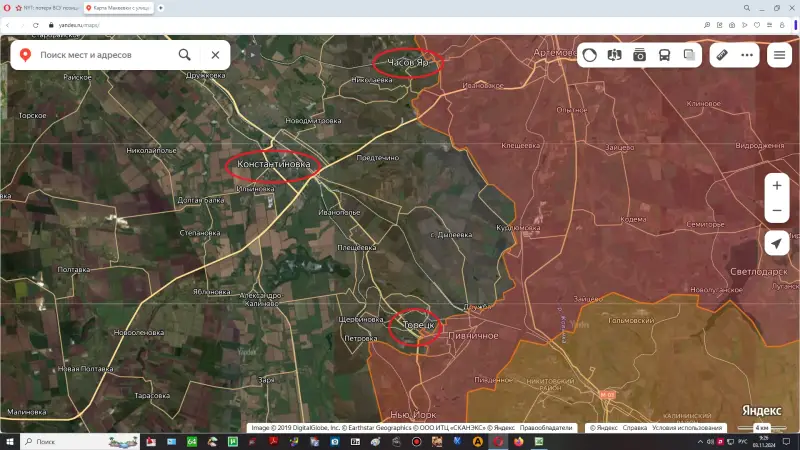Click the search magnifier icon
The image size is (800, 450).
click(x=185, y=55)
